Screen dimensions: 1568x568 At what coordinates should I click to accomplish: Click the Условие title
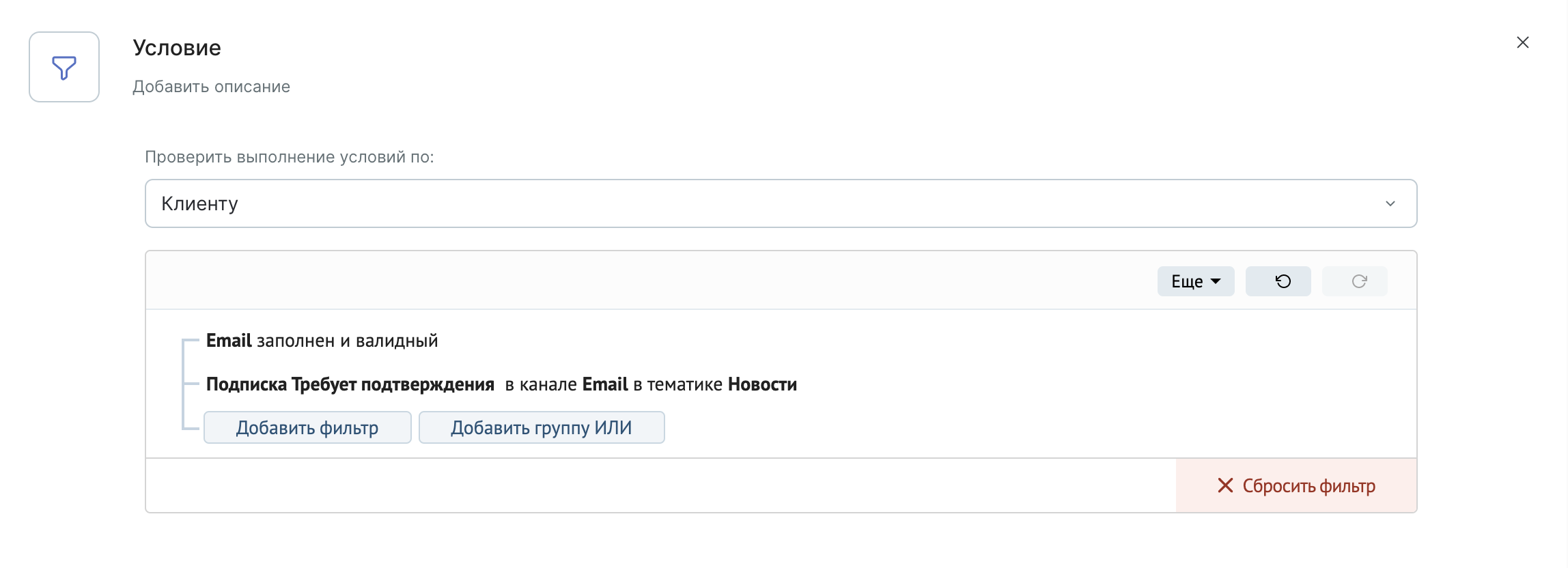pos(177,48)
